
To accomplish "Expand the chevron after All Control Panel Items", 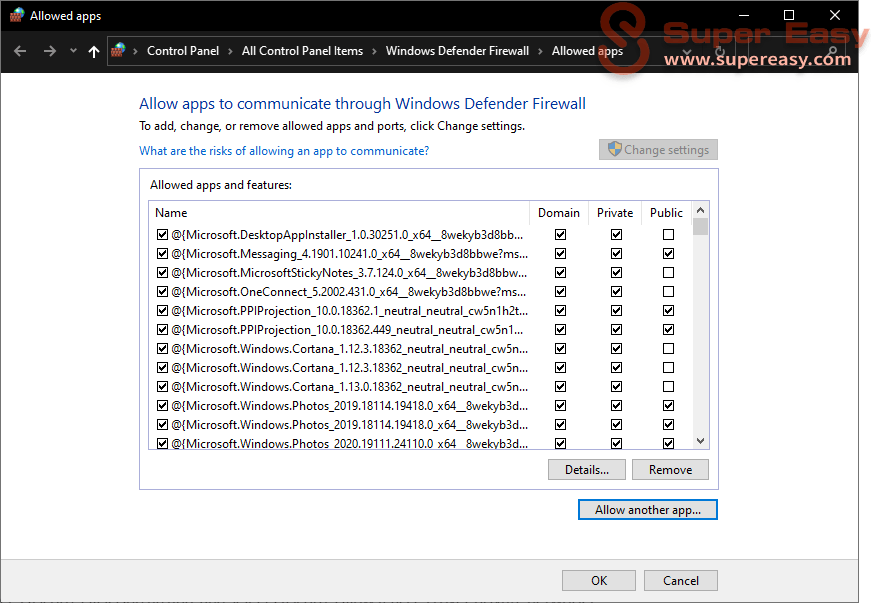I will [x=374, y=51].
